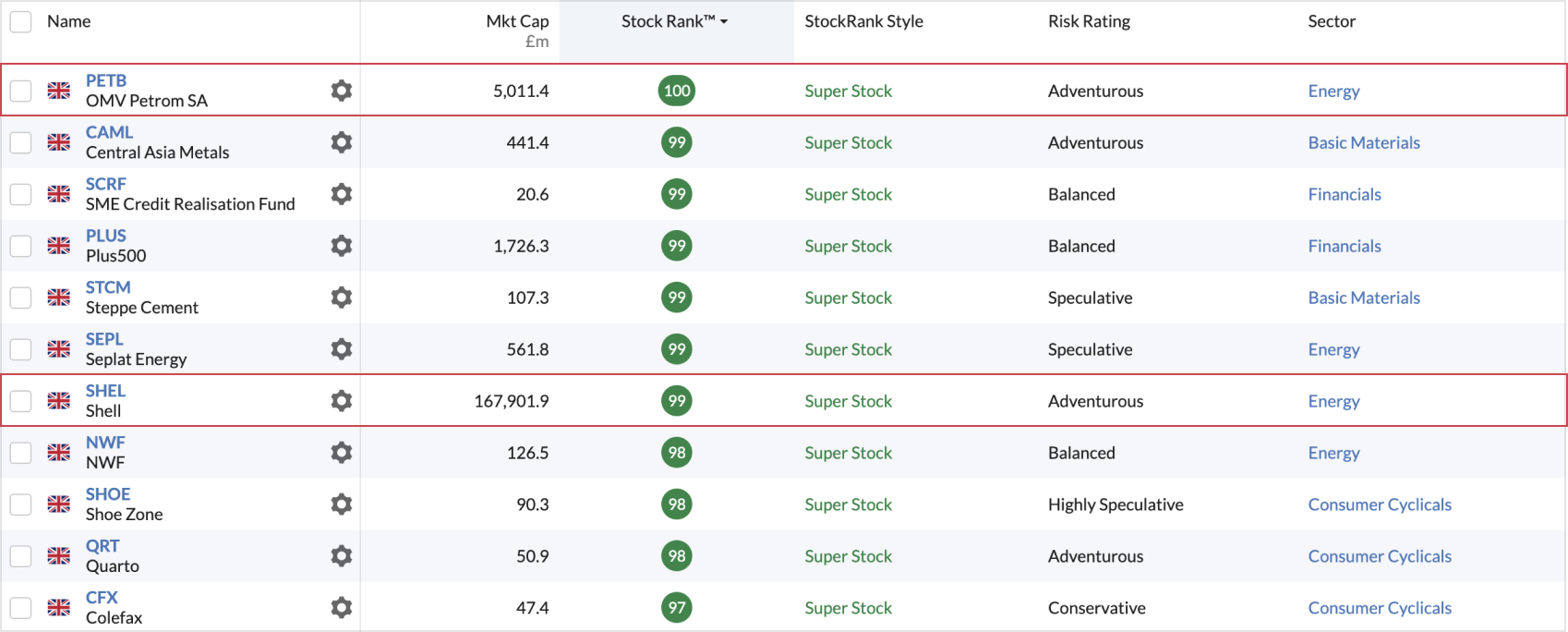Open the Basic Materials sector for Steppe Cement

(x=1364, y=298)
